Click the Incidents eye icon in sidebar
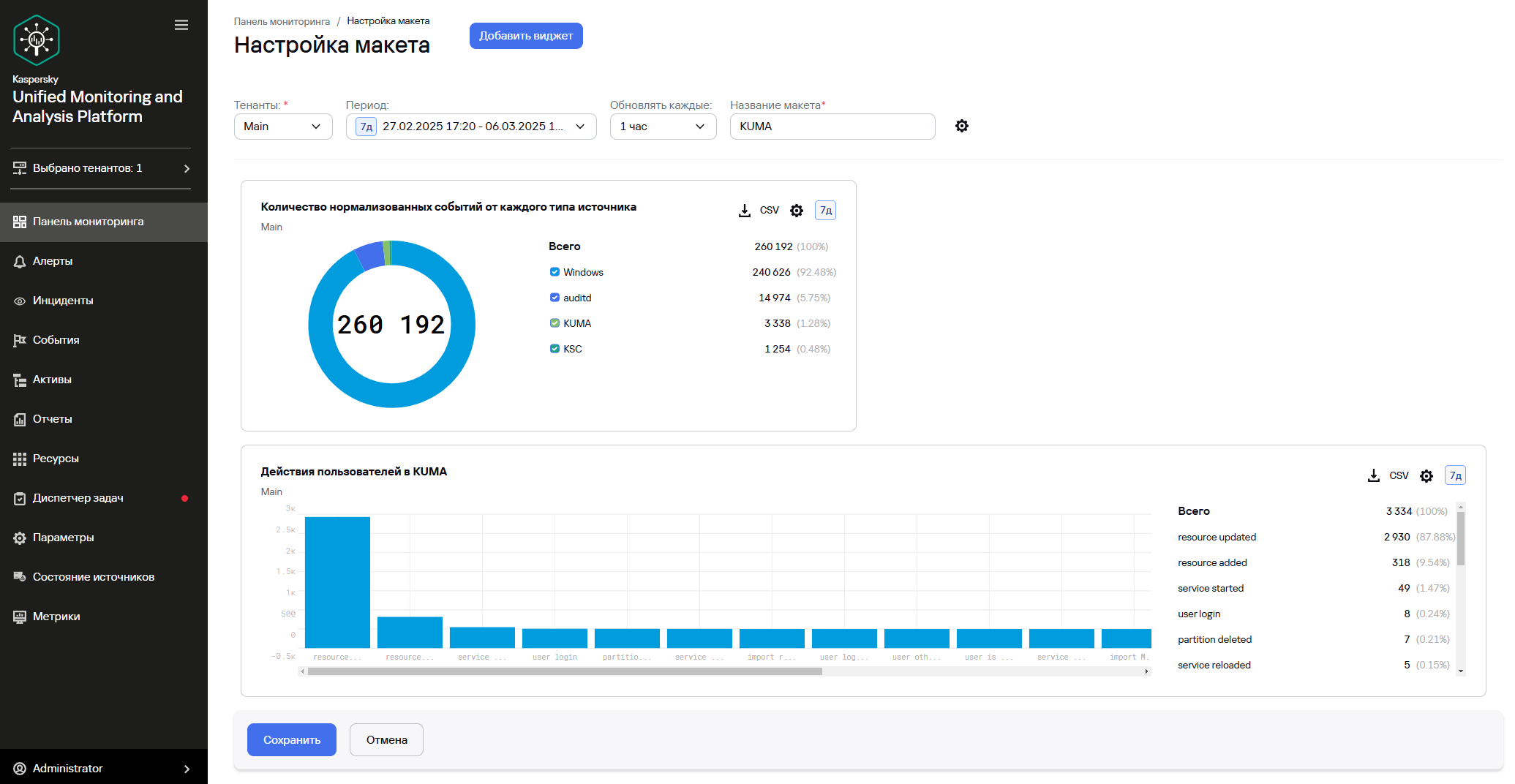This screenshot has height=784, width=1515. pyautogui.click(x=20, y=301)
